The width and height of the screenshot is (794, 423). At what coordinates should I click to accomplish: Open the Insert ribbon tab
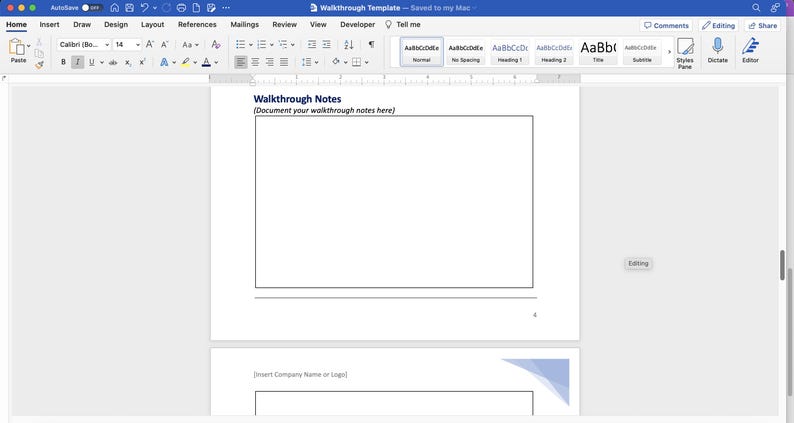tap(49, 24)
